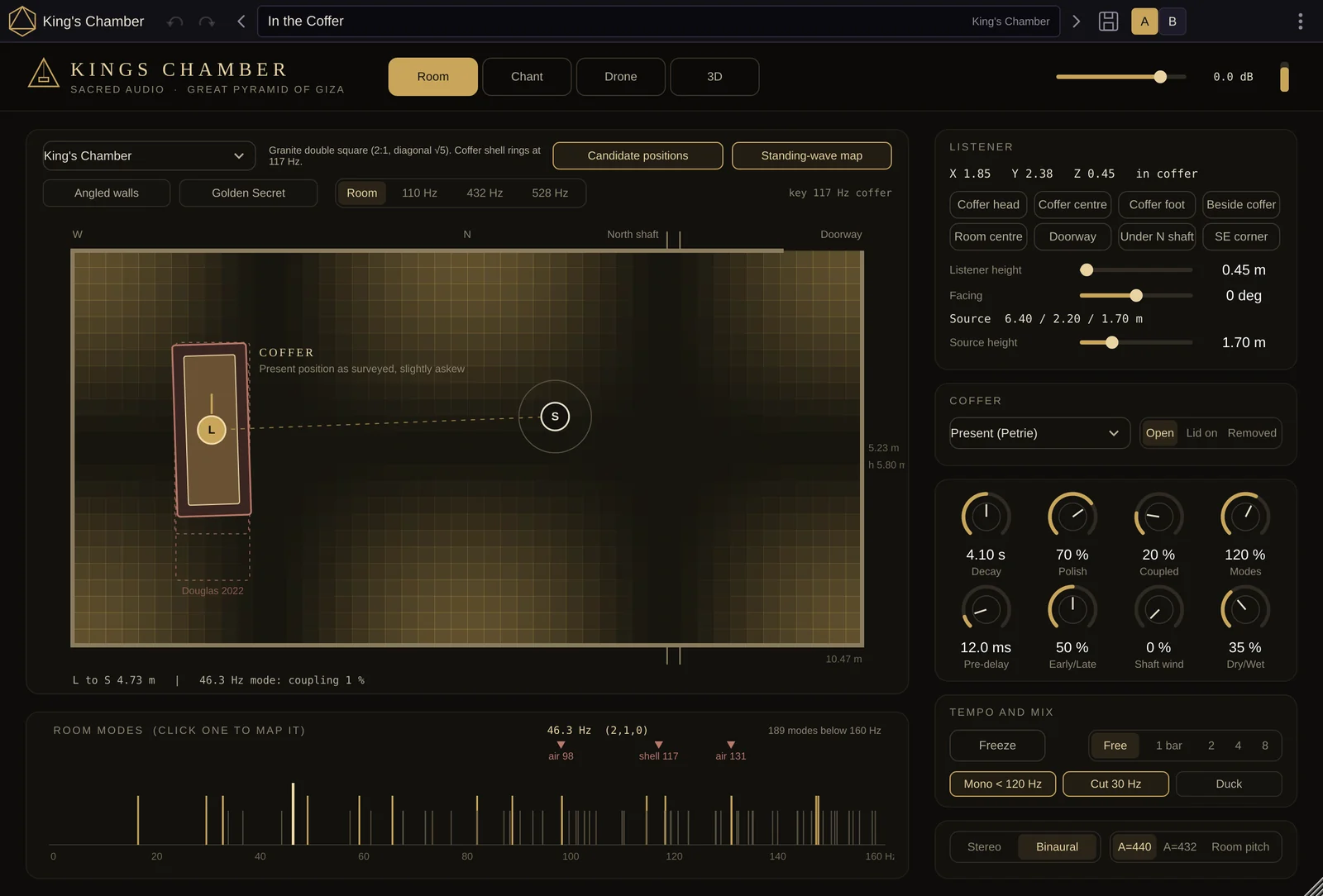Click the shell 117 marker

(x=658, y=751)
